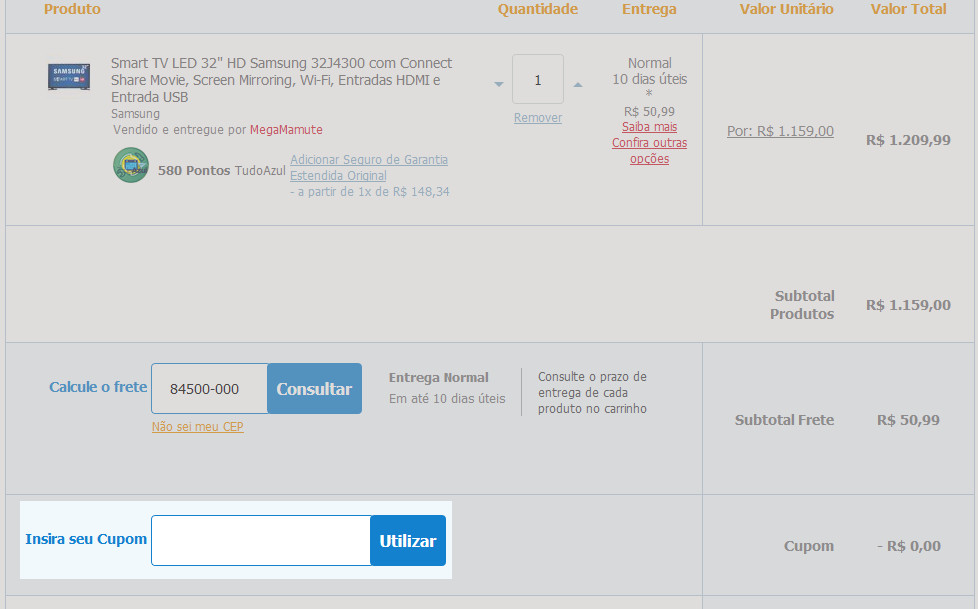Click the 580 Pontos TudoAzul text
Image resolution: width=978 pixels, height=609 pixels.
[x=221, y=170]
